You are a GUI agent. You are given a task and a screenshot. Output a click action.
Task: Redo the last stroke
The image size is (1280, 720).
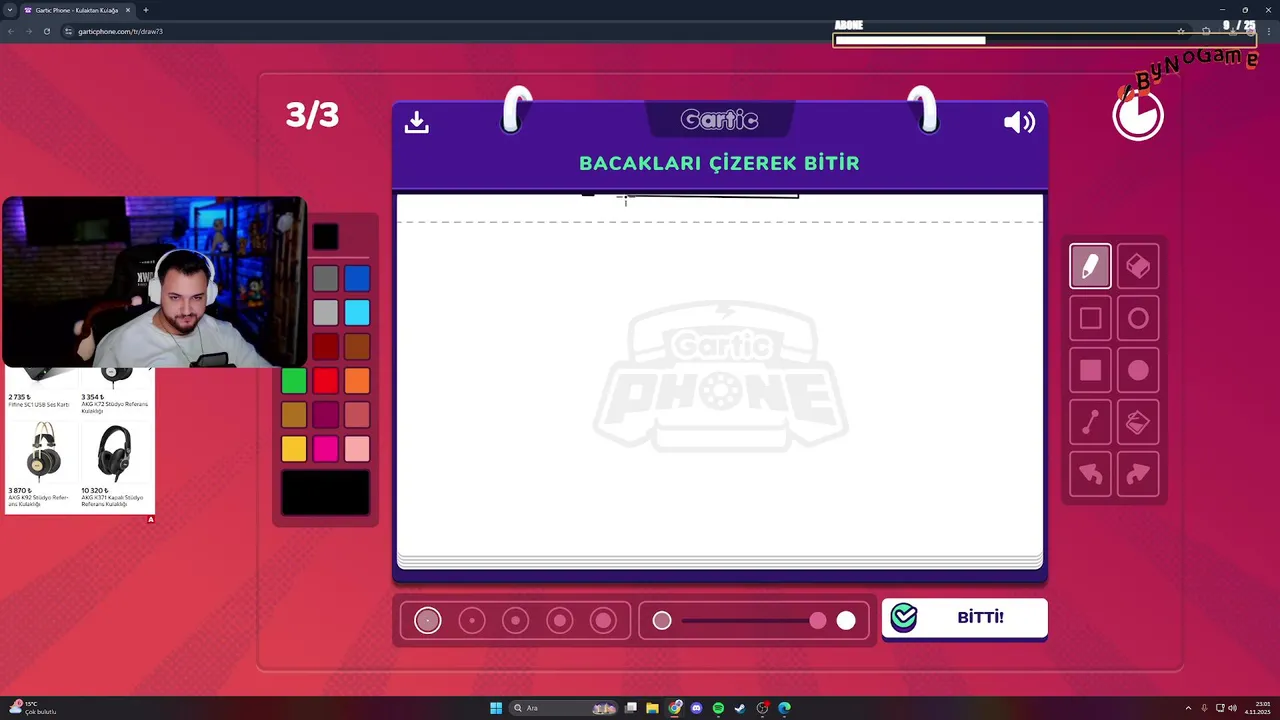click(1138, 474)
